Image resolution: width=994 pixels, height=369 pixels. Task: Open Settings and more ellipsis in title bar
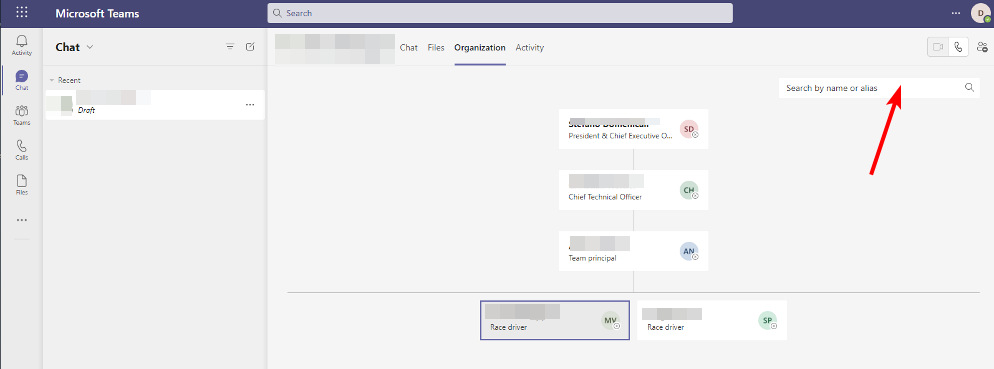pos(956,13)
